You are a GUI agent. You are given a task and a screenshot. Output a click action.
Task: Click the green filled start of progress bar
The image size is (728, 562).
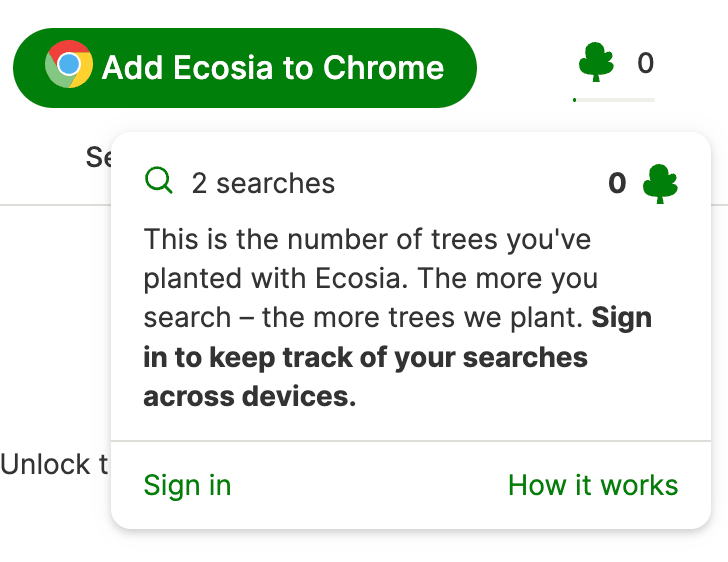tap(575, 100)
